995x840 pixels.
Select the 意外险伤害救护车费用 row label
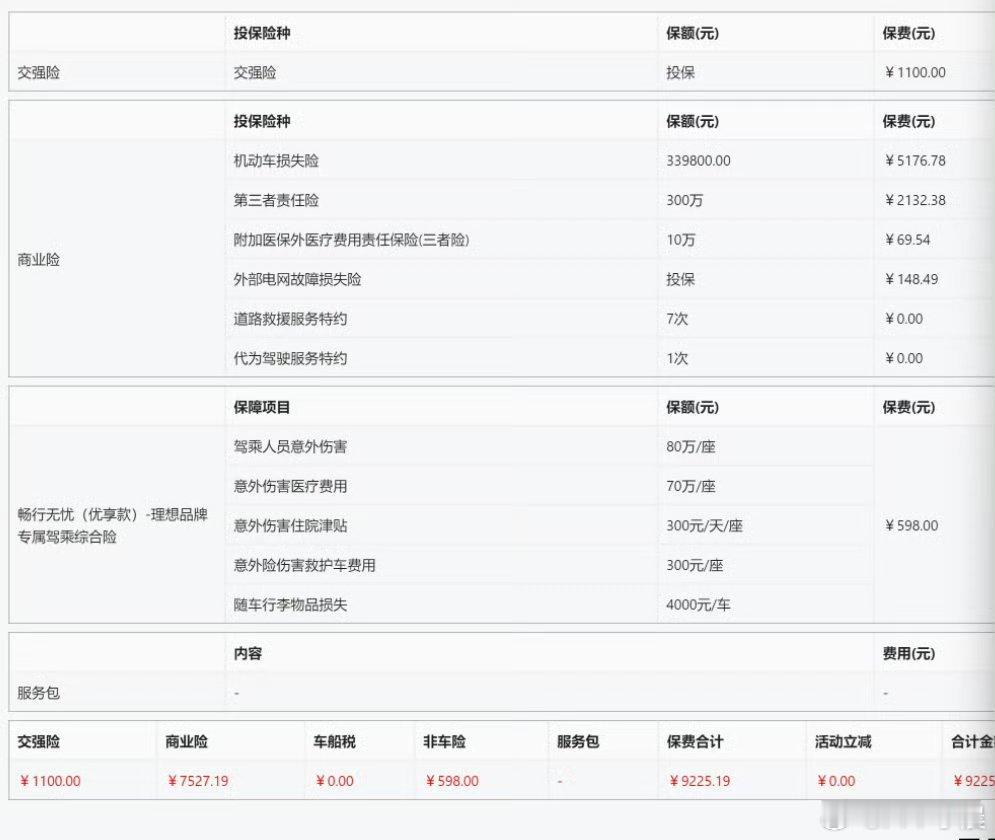click(305, 565)
